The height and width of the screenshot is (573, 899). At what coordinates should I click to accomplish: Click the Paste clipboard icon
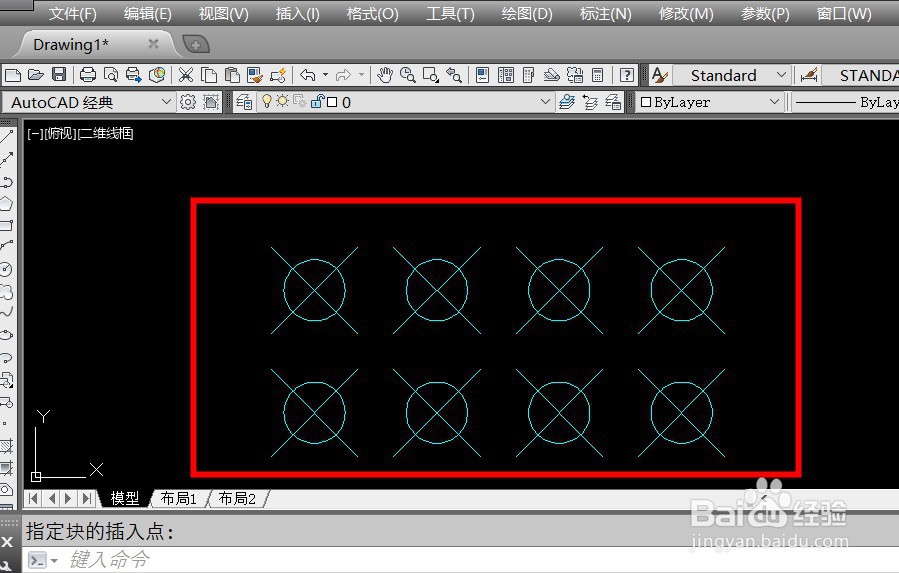232,75
